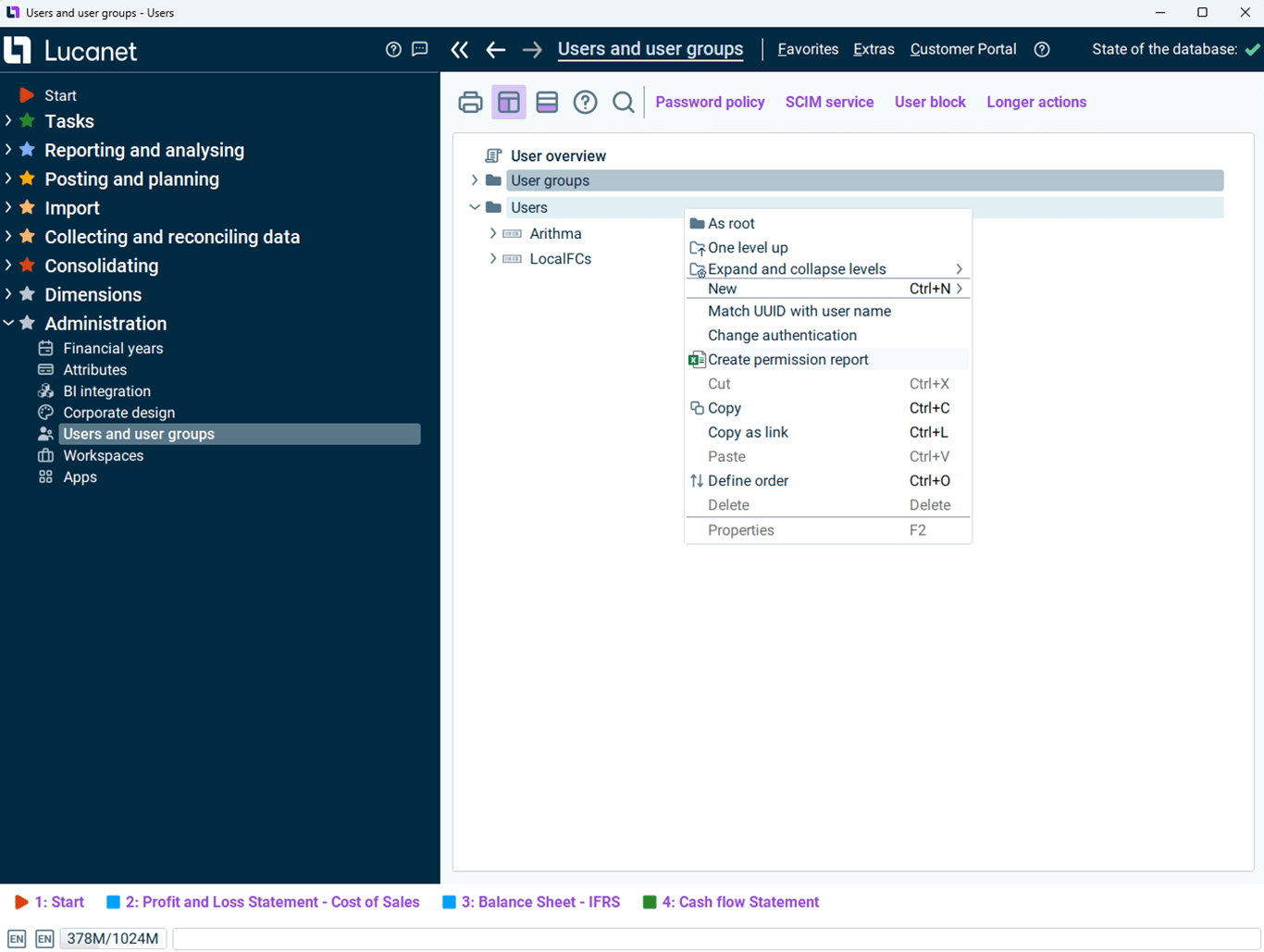Open Expand and collapse levels submenu

828,269
